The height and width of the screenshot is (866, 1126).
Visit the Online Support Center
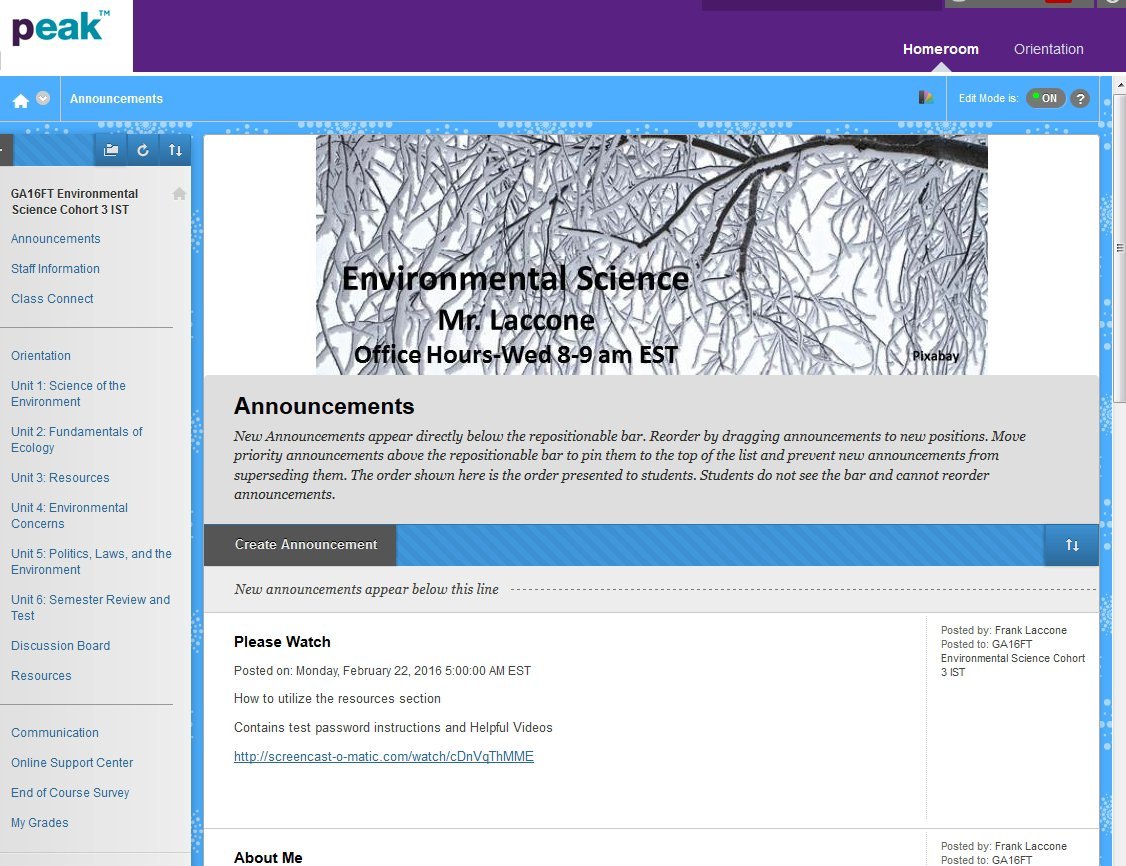click(x=71, y=762)
